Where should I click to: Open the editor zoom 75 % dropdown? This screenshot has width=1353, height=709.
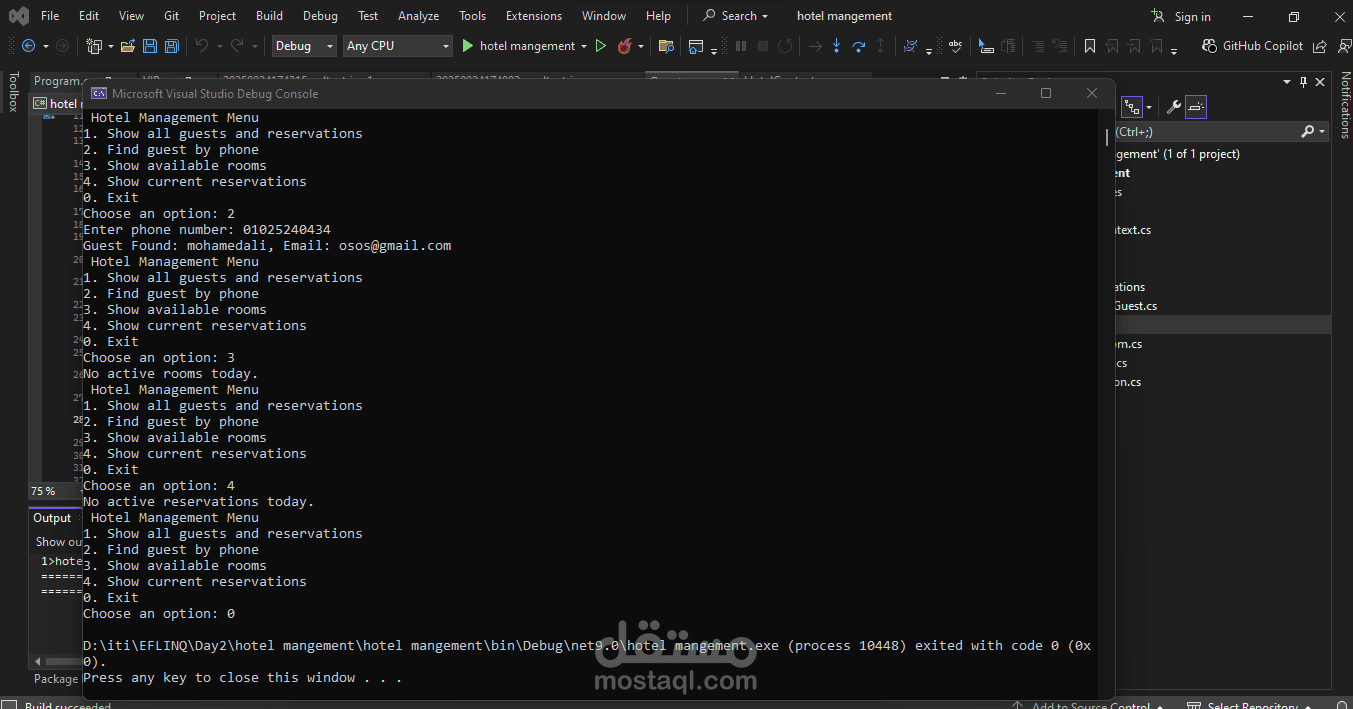coord(54,491)
